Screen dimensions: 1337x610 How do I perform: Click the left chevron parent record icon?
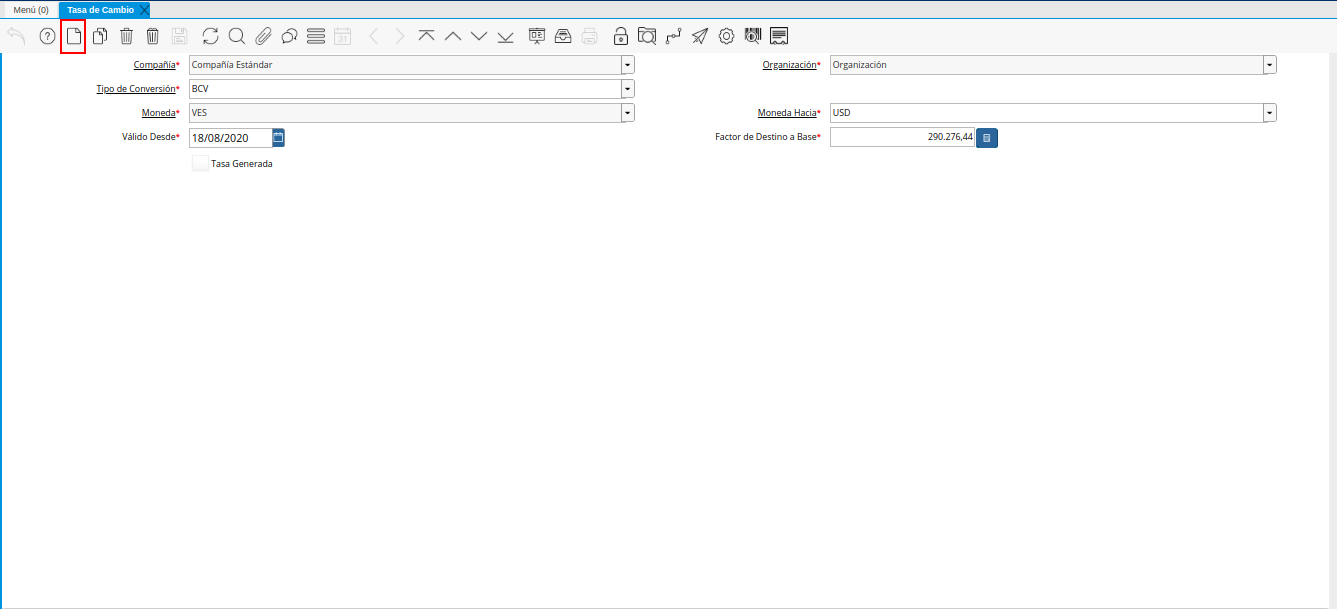tap(374, 37)
